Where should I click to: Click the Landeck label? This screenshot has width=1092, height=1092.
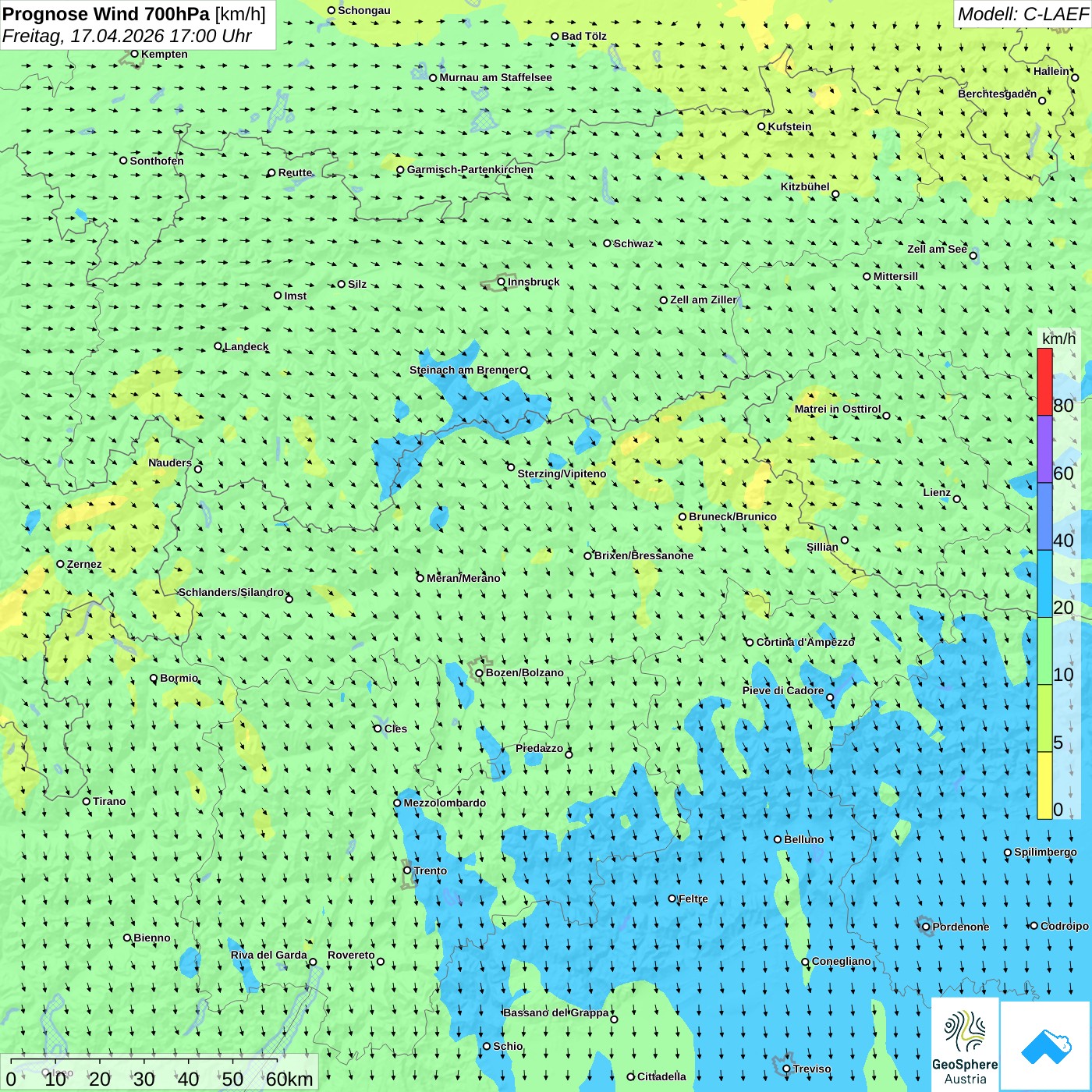pyautogui.click(x=246, y=346)
